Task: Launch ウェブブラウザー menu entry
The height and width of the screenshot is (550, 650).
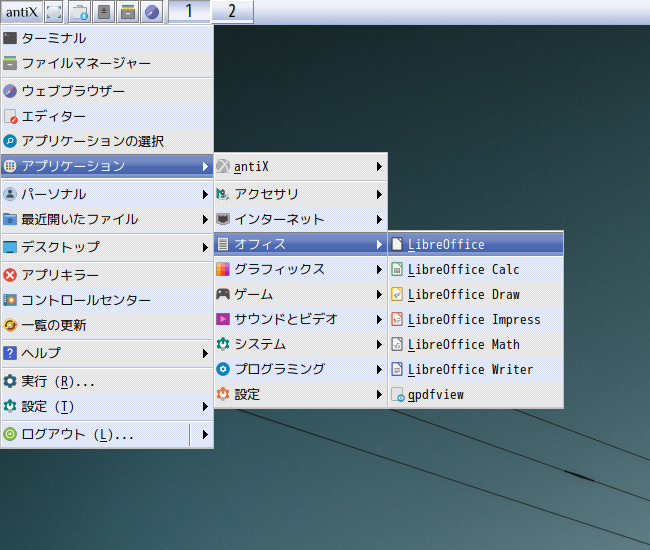Action: click(x=107, y=91)
